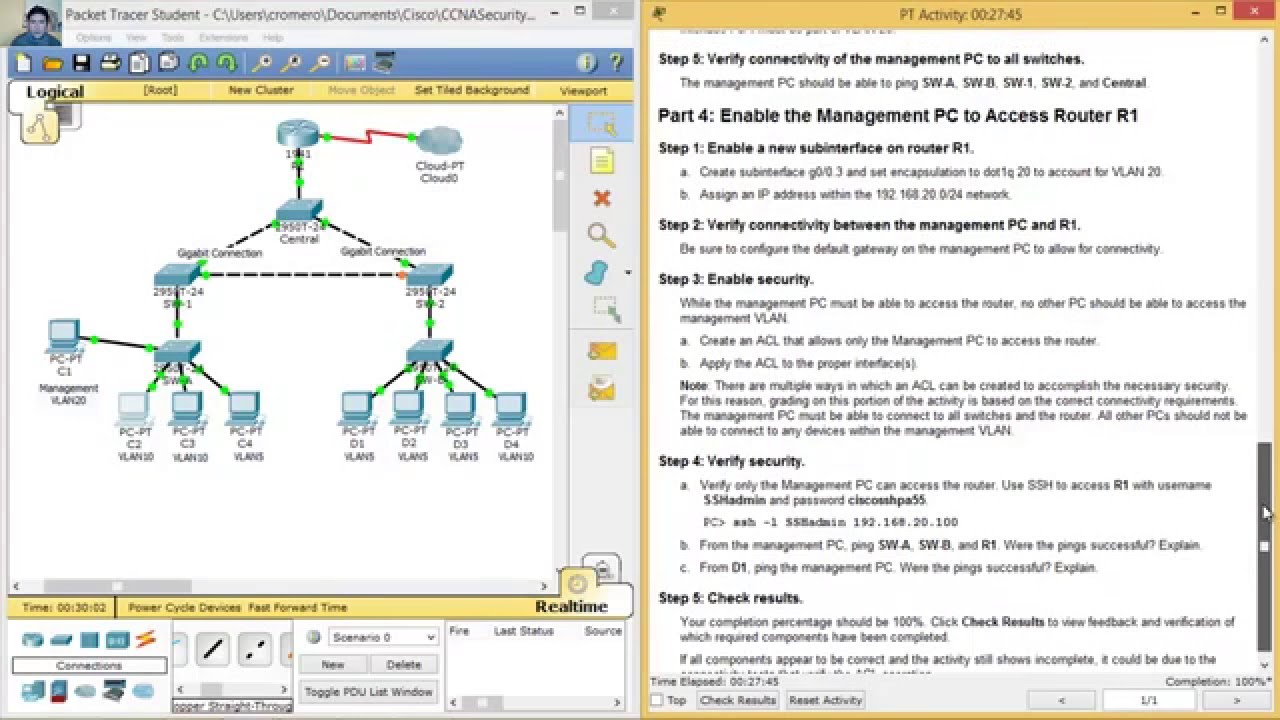This screenshot has width=1280, height=720.
Task: Choose the Copper Cross-Over dashed cable
Action: [255, 650]
